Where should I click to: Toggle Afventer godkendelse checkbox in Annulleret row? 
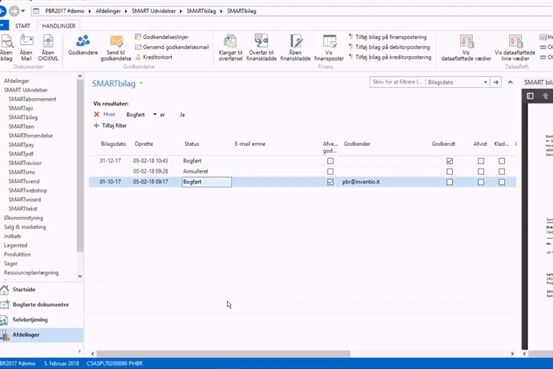pyautogui.click(x=330, y=171)
